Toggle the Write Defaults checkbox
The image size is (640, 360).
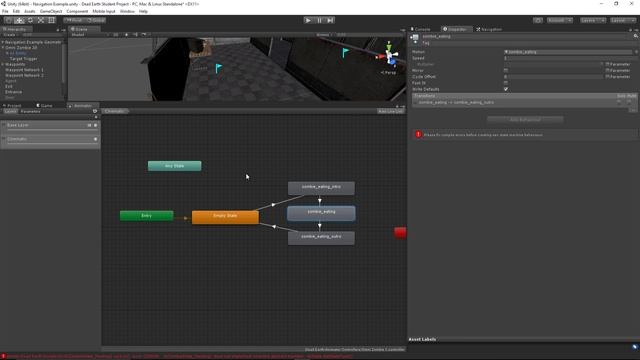[506, 89]
